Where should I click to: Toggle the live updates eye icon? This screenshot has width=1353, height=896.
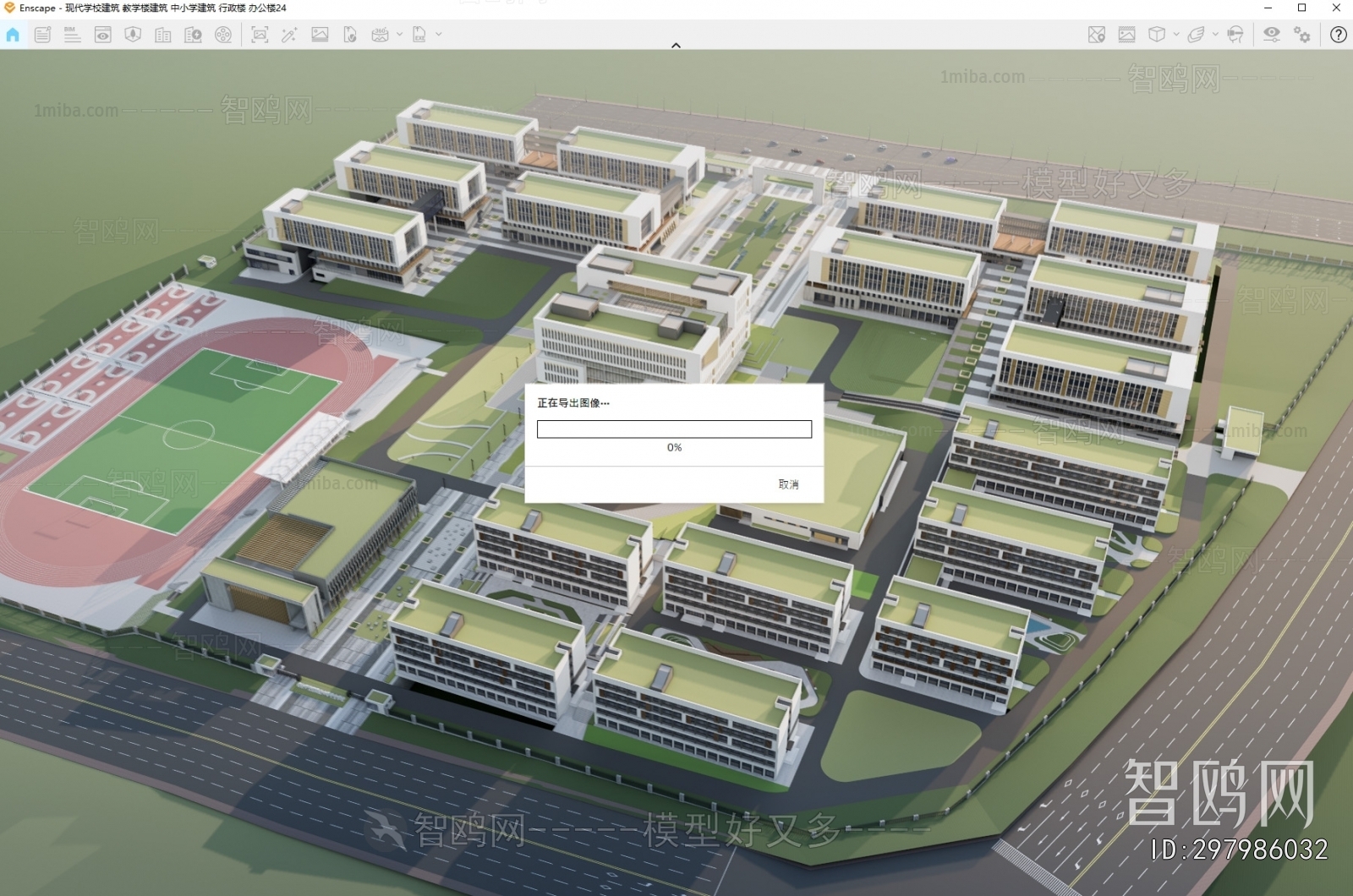101,36
